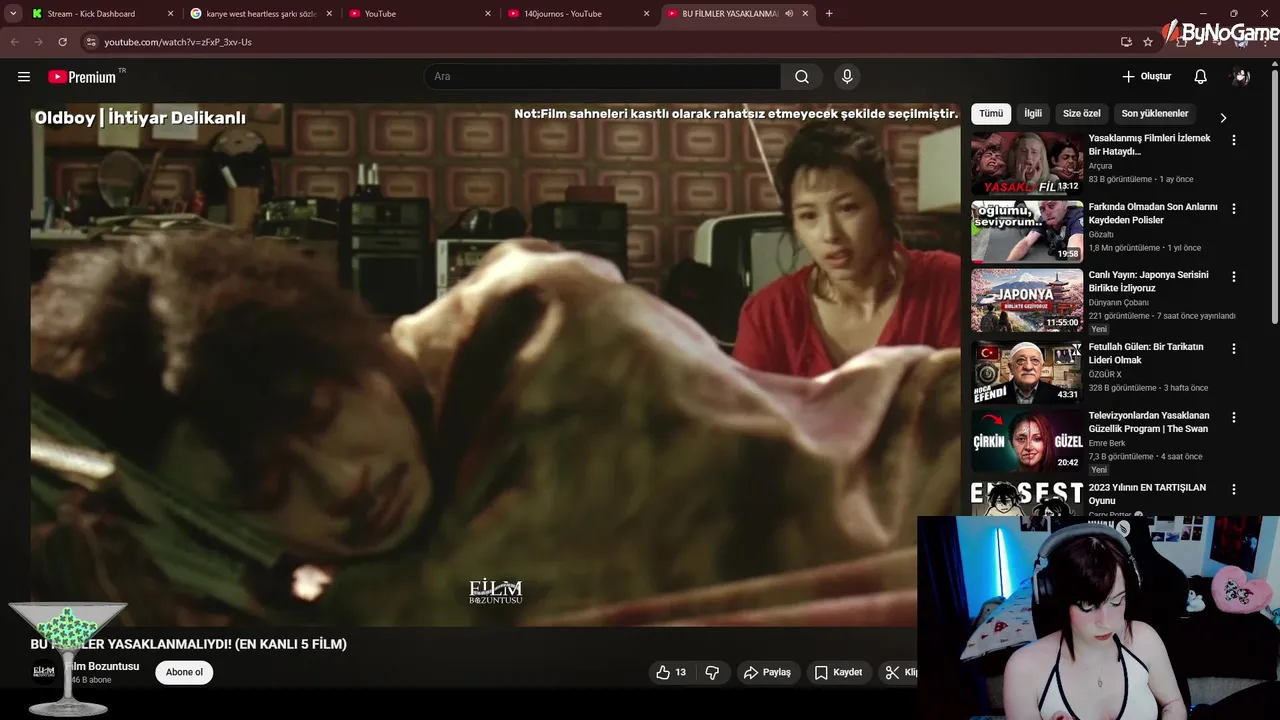This screenshot has width=1280, height=720.
Task: Mute tab via speaker icon on active tab
Action: (789, 13)
